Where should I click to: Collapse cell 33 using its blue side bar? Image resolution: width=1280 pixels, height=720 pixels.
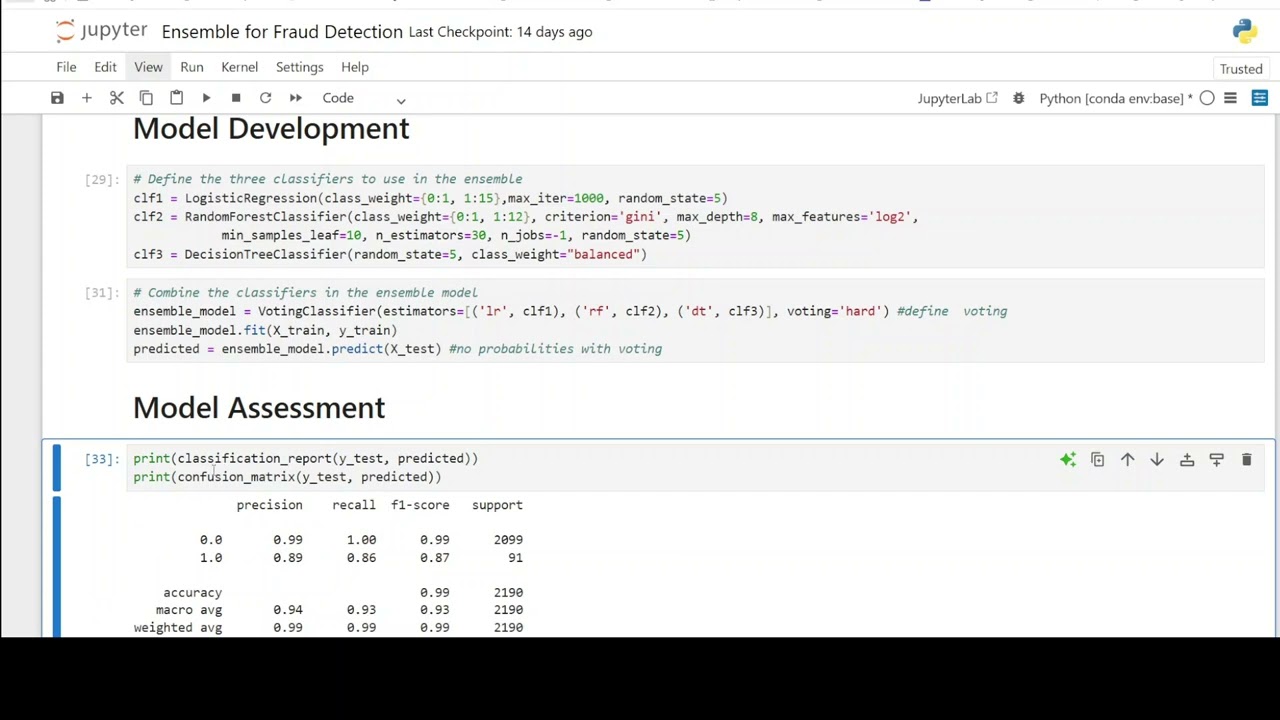[x=56, y=468]
